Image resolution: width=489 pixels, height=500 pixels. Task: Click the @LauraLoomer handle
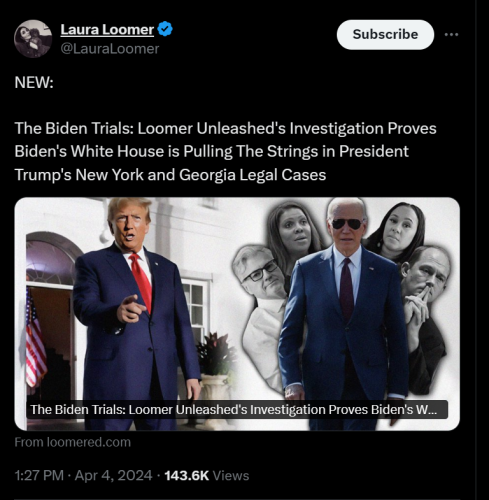coord(110,49)
